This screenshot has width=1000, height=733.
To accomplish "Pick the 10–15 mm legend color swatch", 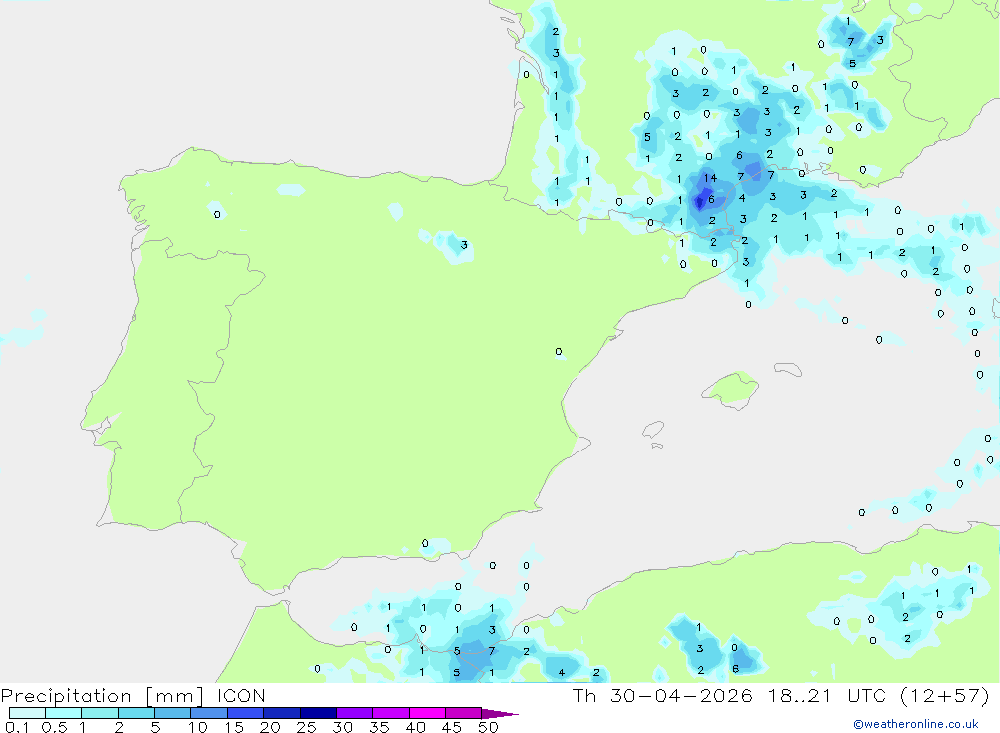I will [x=209, y=713].
